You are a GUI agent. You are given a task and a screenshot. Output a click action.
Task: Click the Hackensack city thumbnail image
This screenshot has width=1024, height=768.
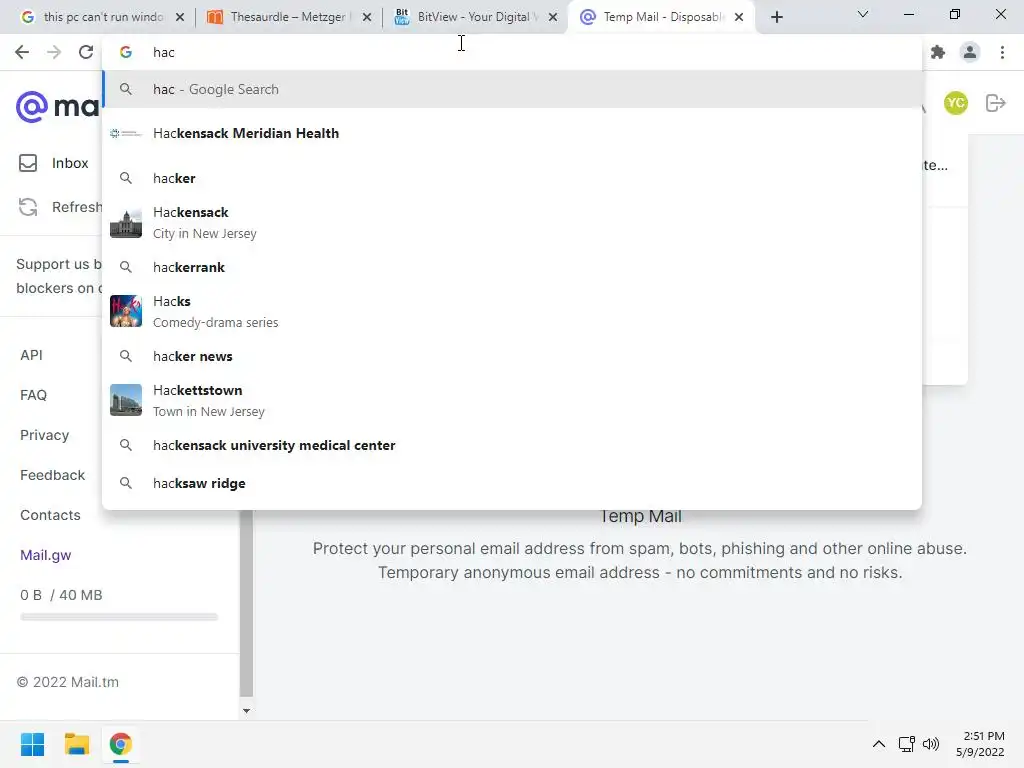[126, 223]
